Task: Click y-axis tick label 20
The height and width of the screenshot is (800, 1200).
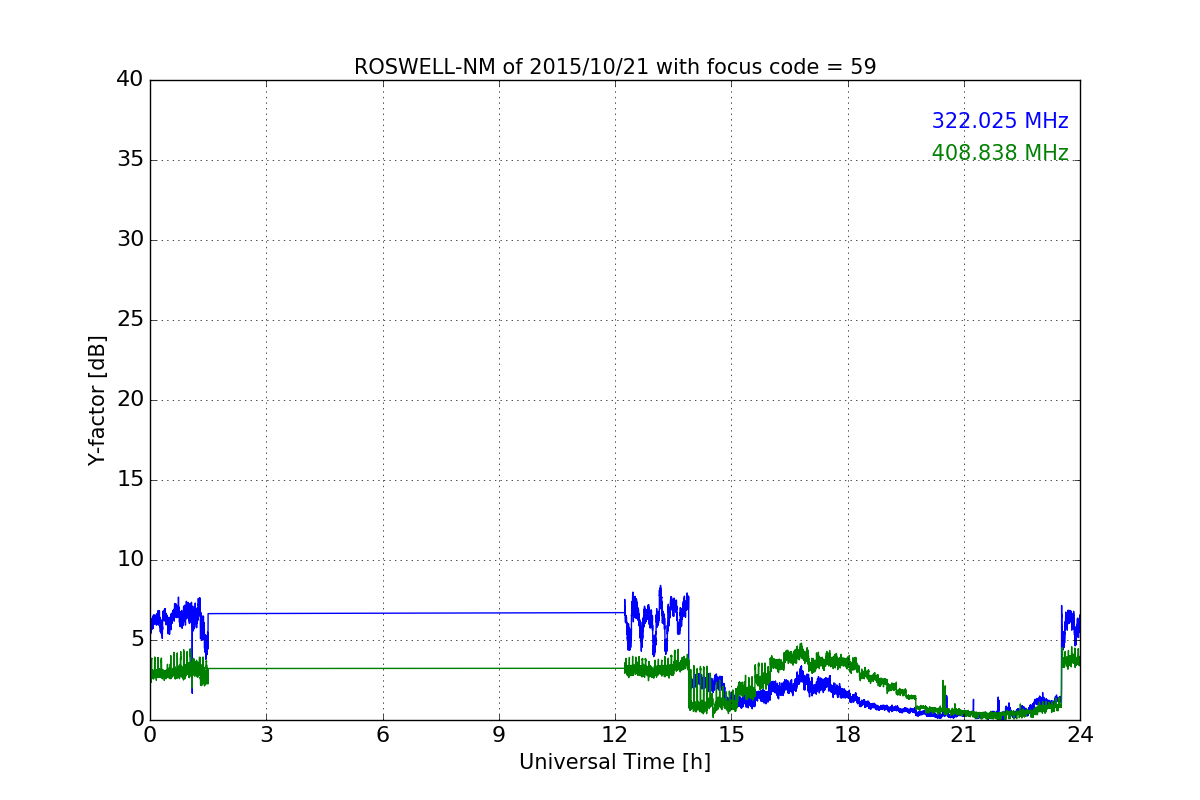Action: 130,400
